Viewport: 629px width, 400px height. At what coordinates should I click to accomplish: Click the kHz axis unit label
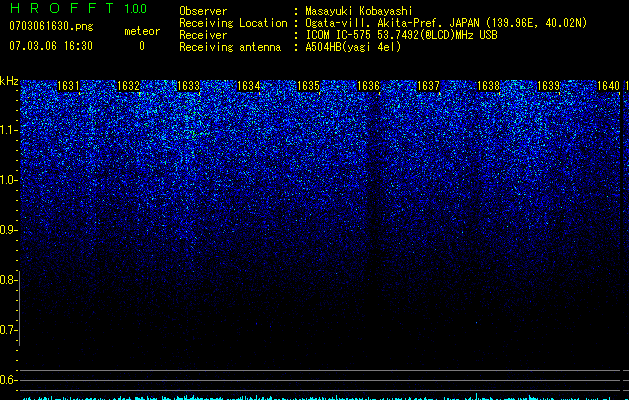click(x=9, y=81)
